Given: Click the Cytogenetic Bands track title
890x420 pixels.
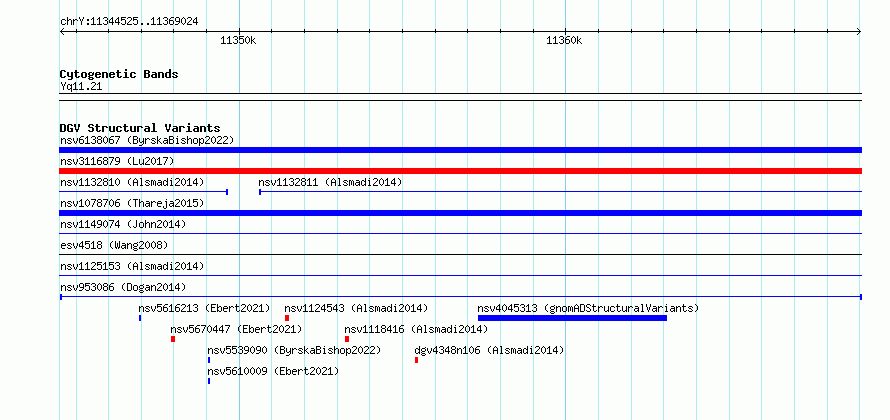Looking at the screenshot, I should click(119, 74).
